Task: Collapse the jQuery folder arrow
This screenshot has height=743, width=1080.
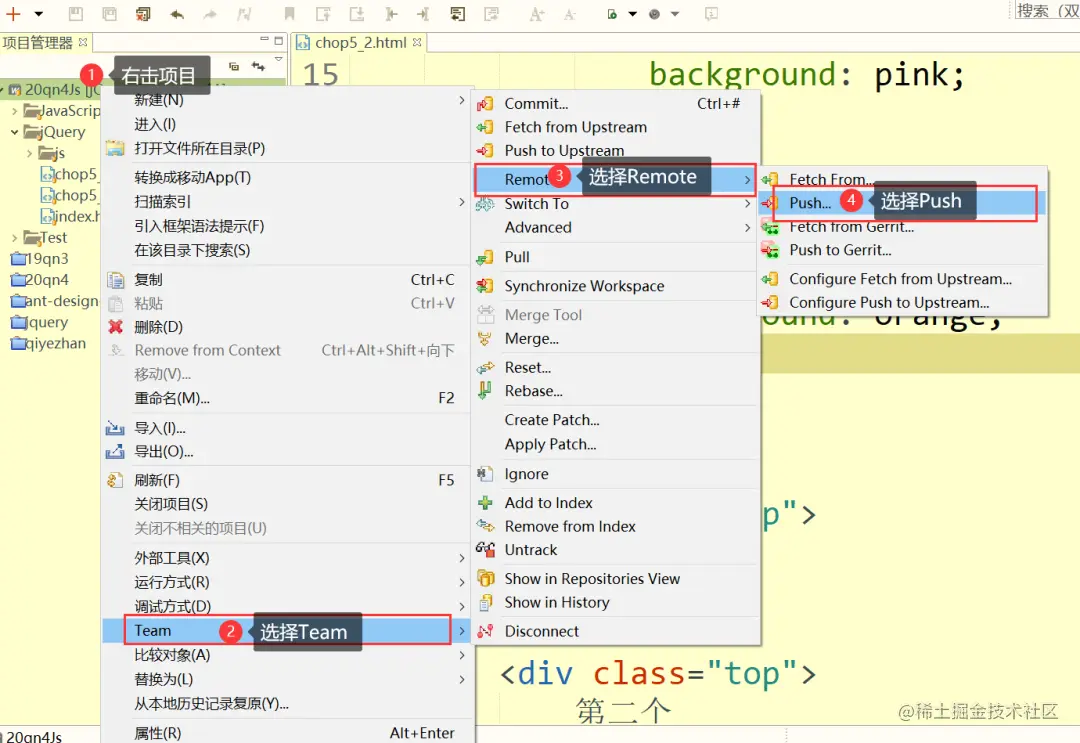Action: (14, 132)
